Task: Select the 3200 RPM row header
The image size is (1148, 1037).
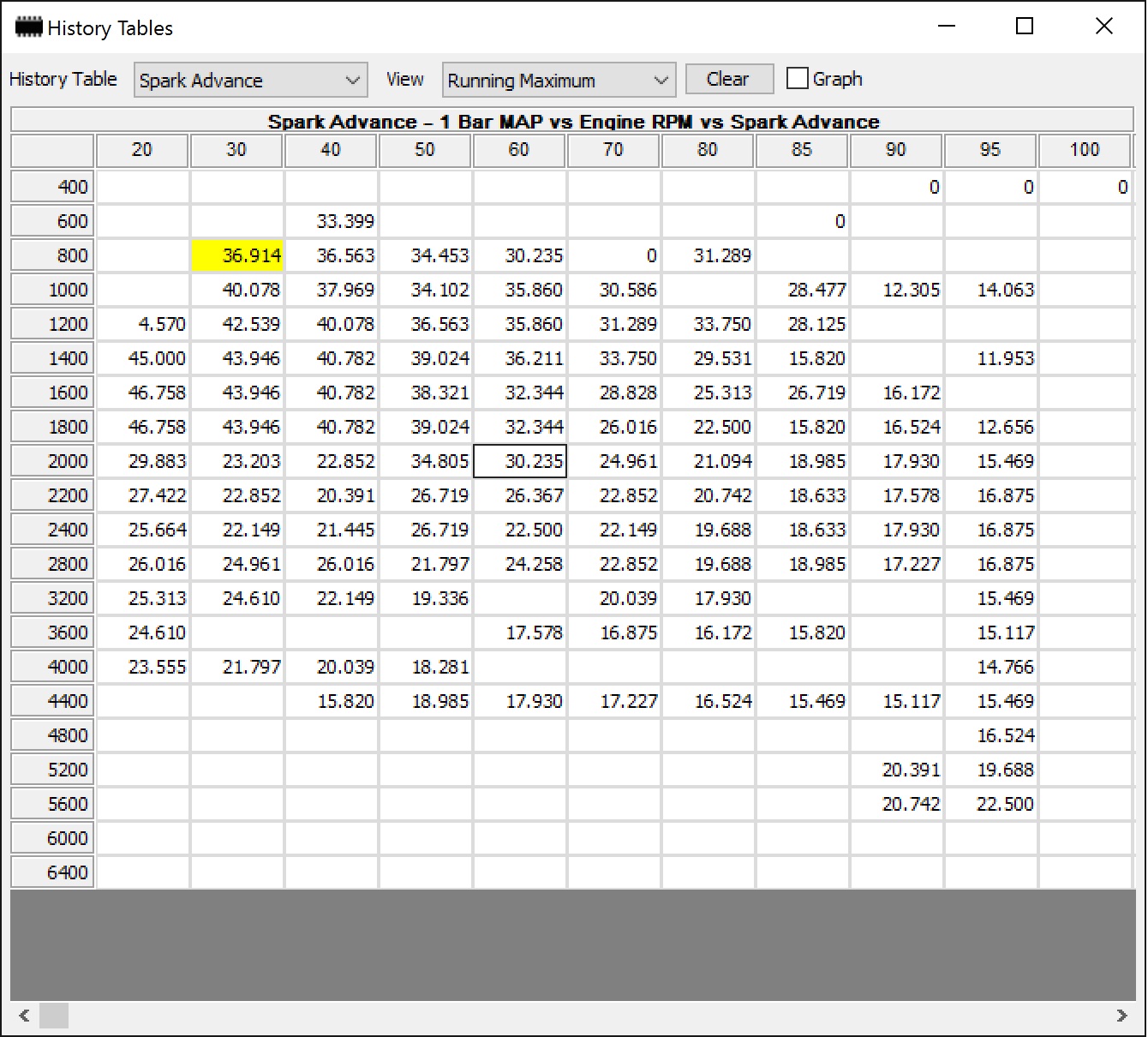Action: (x=52, y=598)
